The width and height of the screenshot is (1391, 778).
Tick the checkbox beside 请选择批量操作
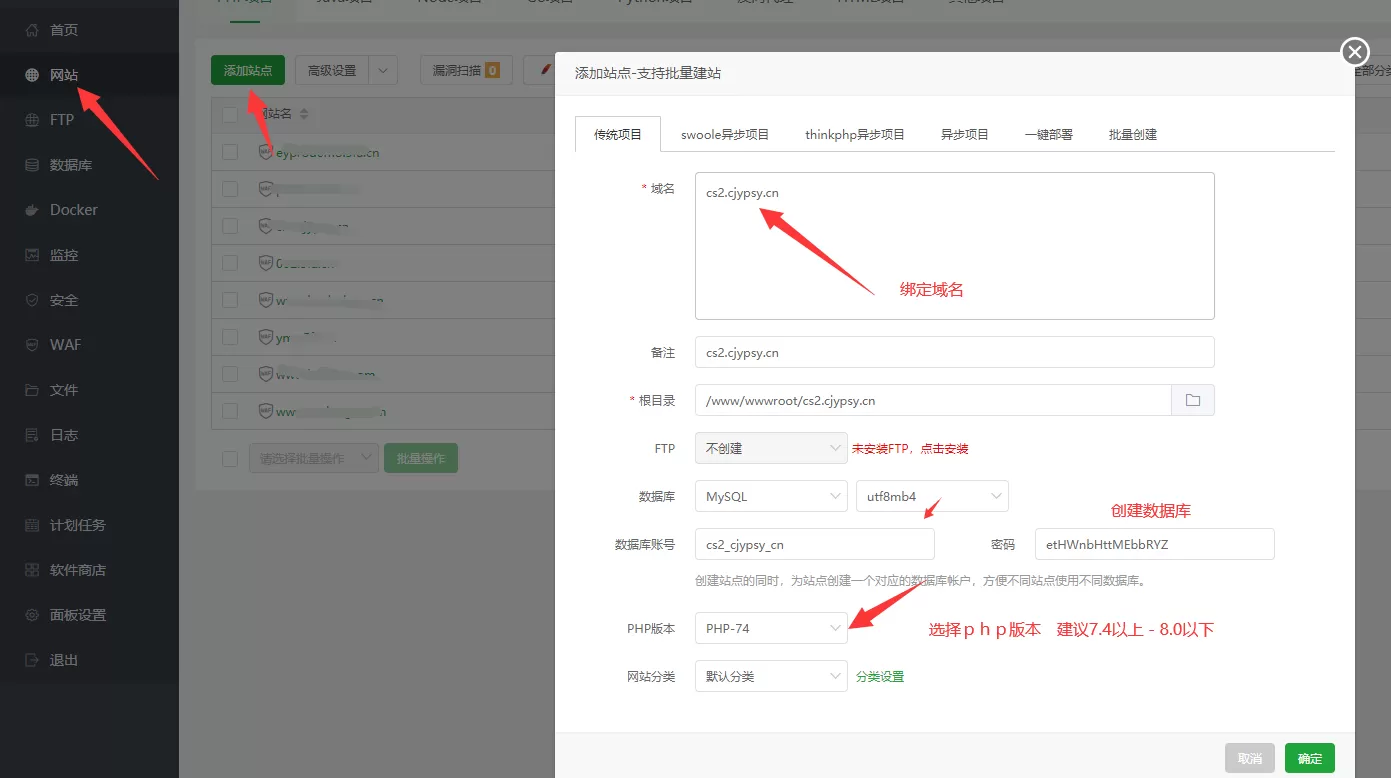tap(230, 458)
